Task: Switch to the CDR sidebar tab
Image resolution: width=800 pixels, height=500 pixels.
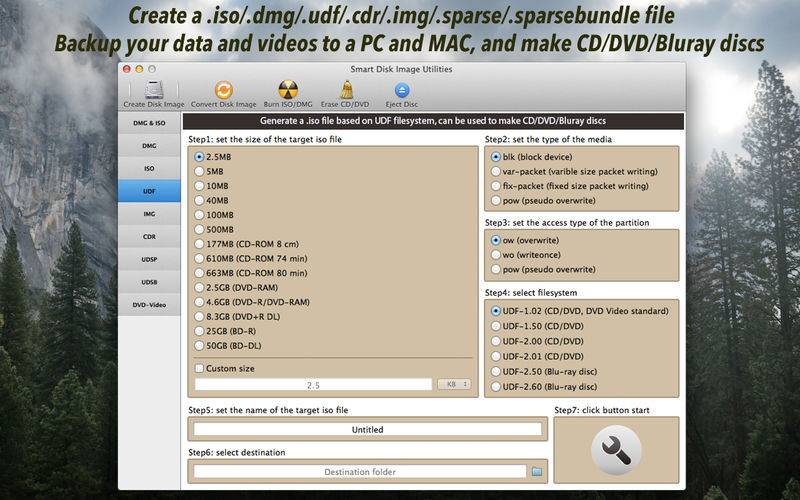Action: (x=149, y=237)
